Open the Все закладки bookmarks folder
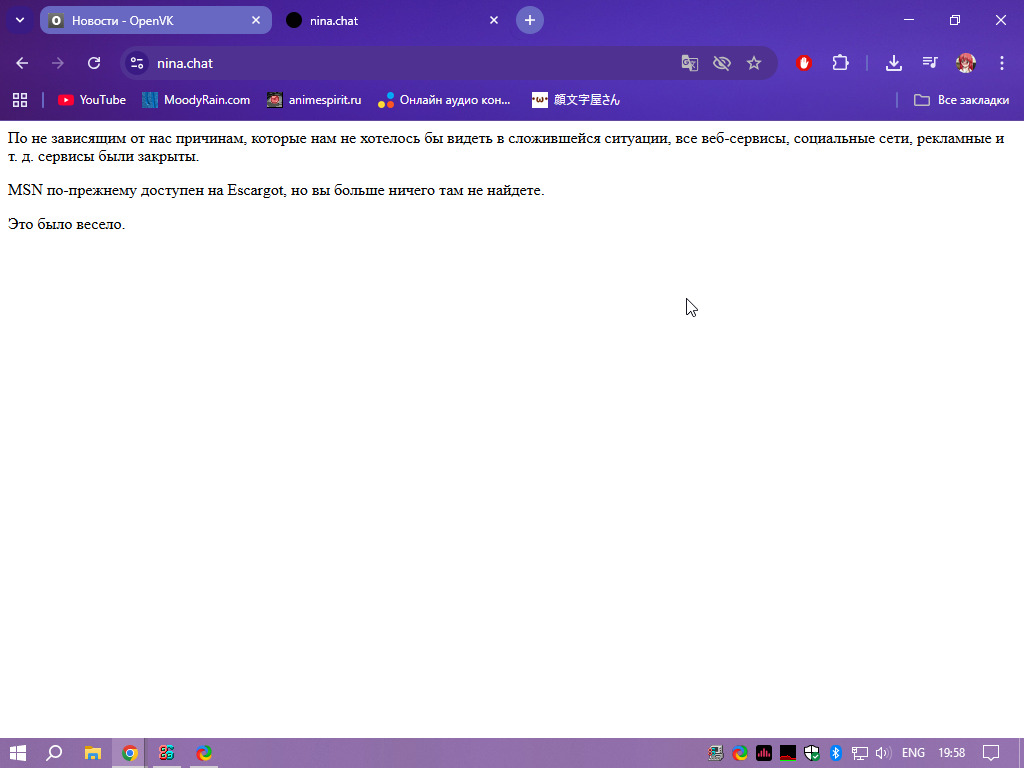The height and width of the screenshot is (768, 1024). (x=961, y=100)
